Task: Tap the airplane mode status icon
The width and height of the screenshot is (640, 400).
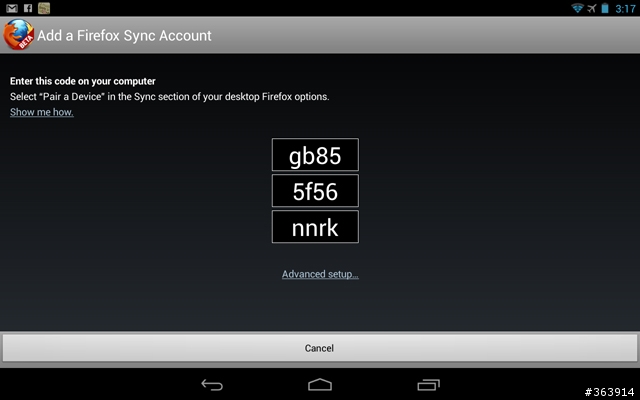Action: pos(591,8)
